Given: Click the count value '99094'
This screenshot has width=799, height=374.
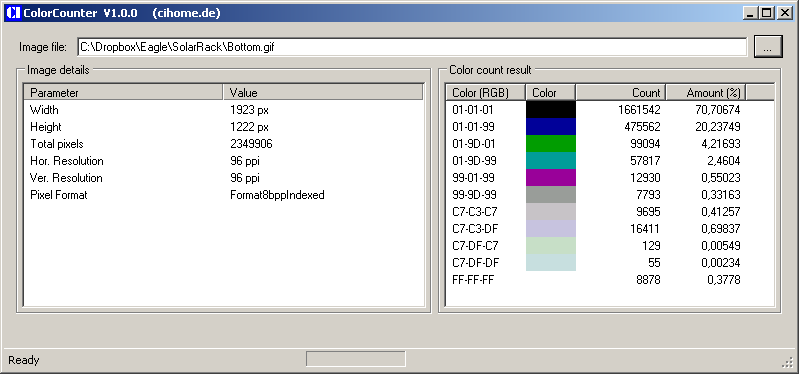Looking at the screenshot, I should pos(645,144).
